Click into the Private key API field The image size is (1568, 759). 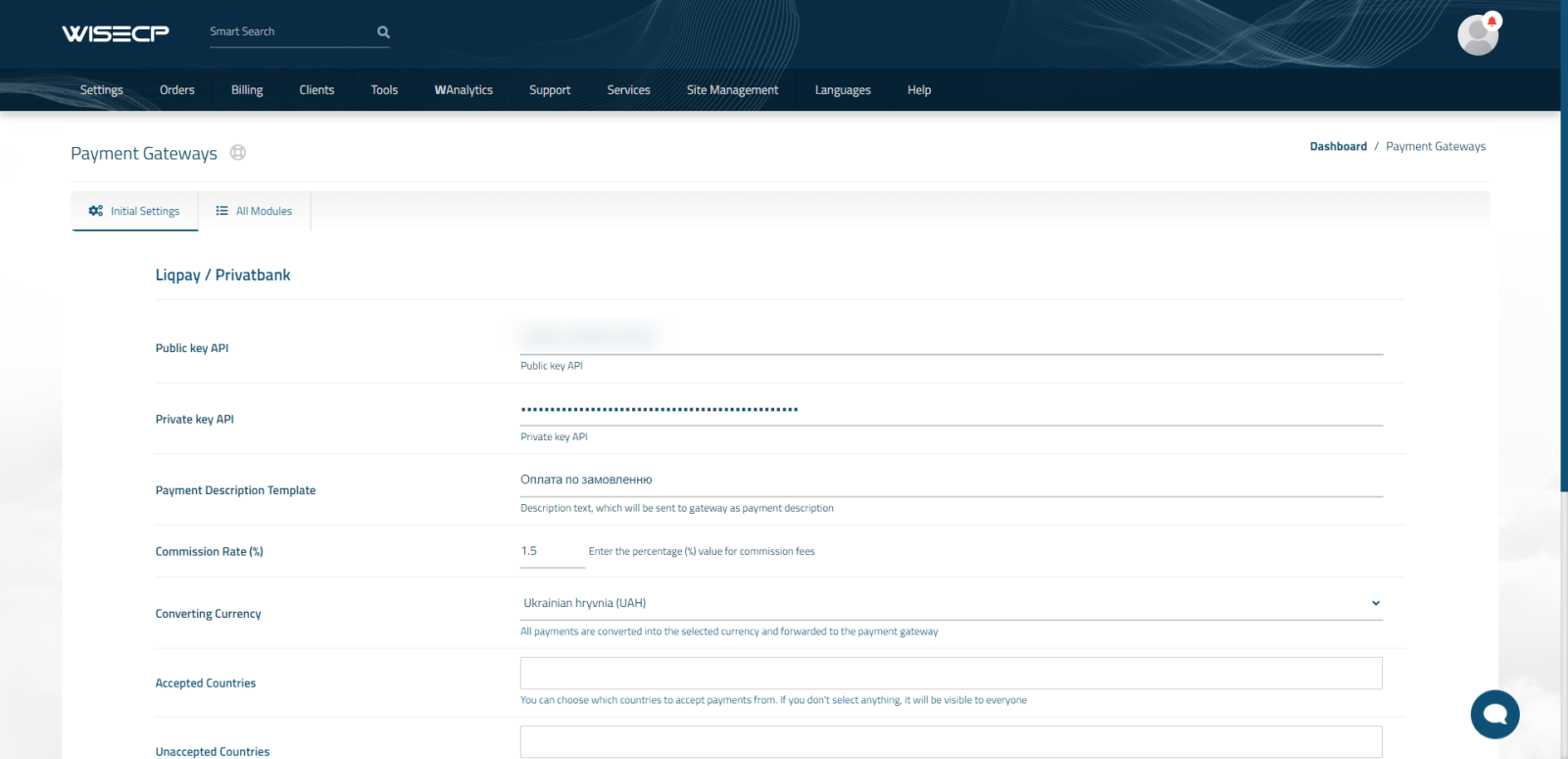[952, 409]
